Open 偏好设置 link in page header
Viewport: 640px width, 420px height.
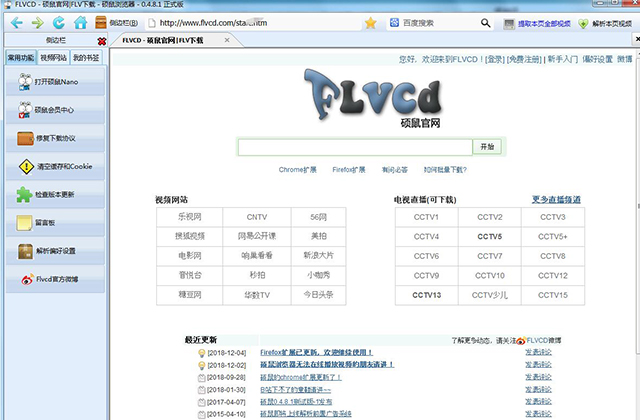[x=598, y=60]
